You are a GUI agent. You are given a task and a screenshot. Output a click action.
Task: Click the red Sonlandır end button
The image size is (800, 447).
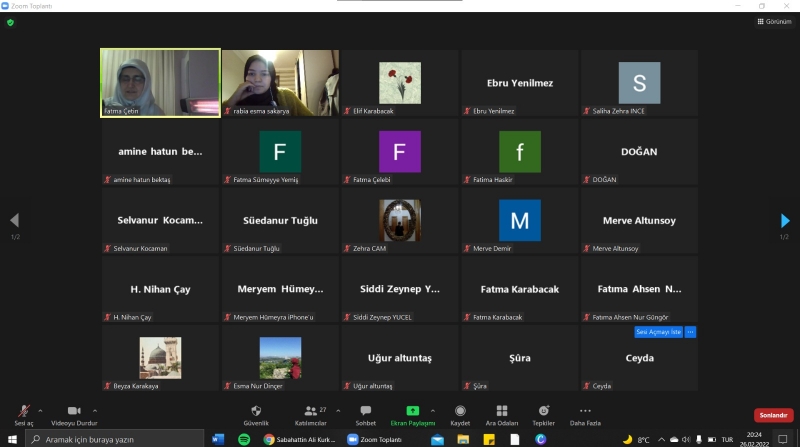[773, 415]
